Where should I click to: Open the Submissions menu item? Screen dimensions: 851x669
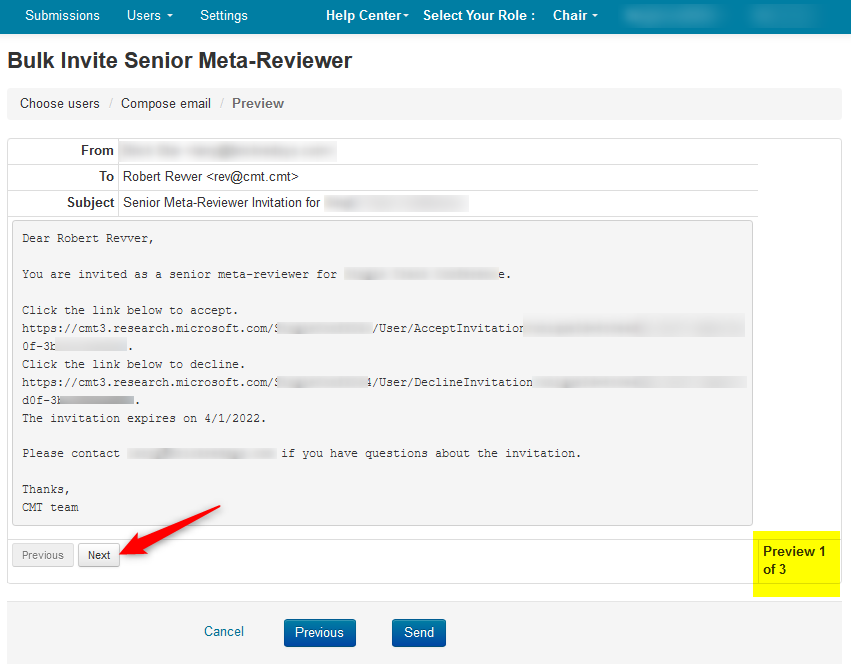(62, 15)
